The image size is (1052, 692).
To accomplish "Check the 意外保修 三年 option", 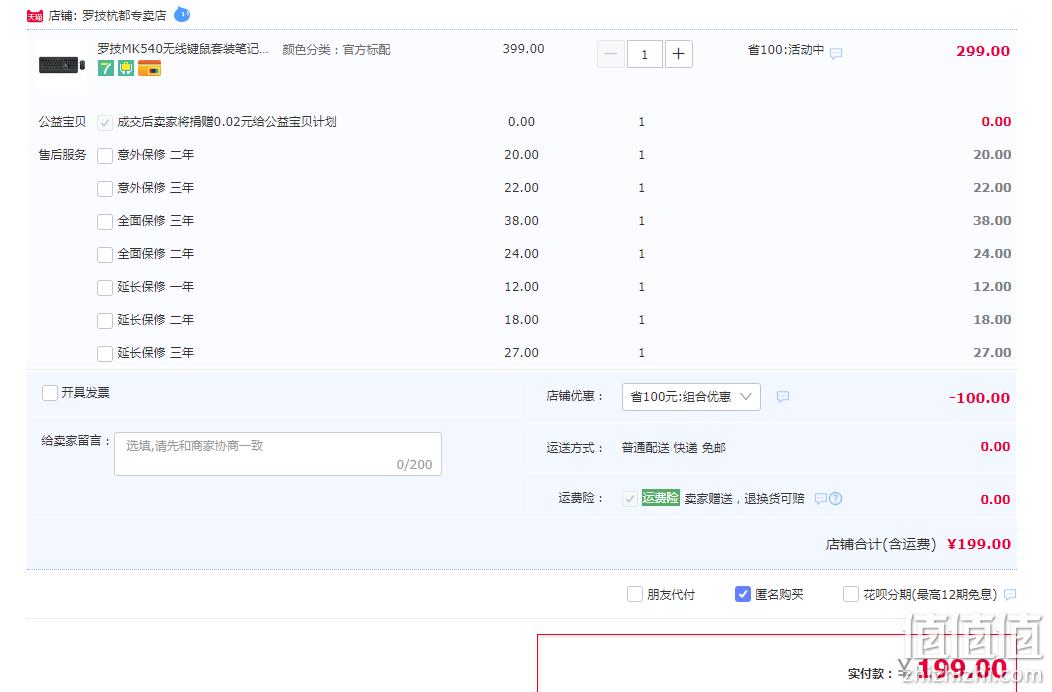I will [105, 189].
